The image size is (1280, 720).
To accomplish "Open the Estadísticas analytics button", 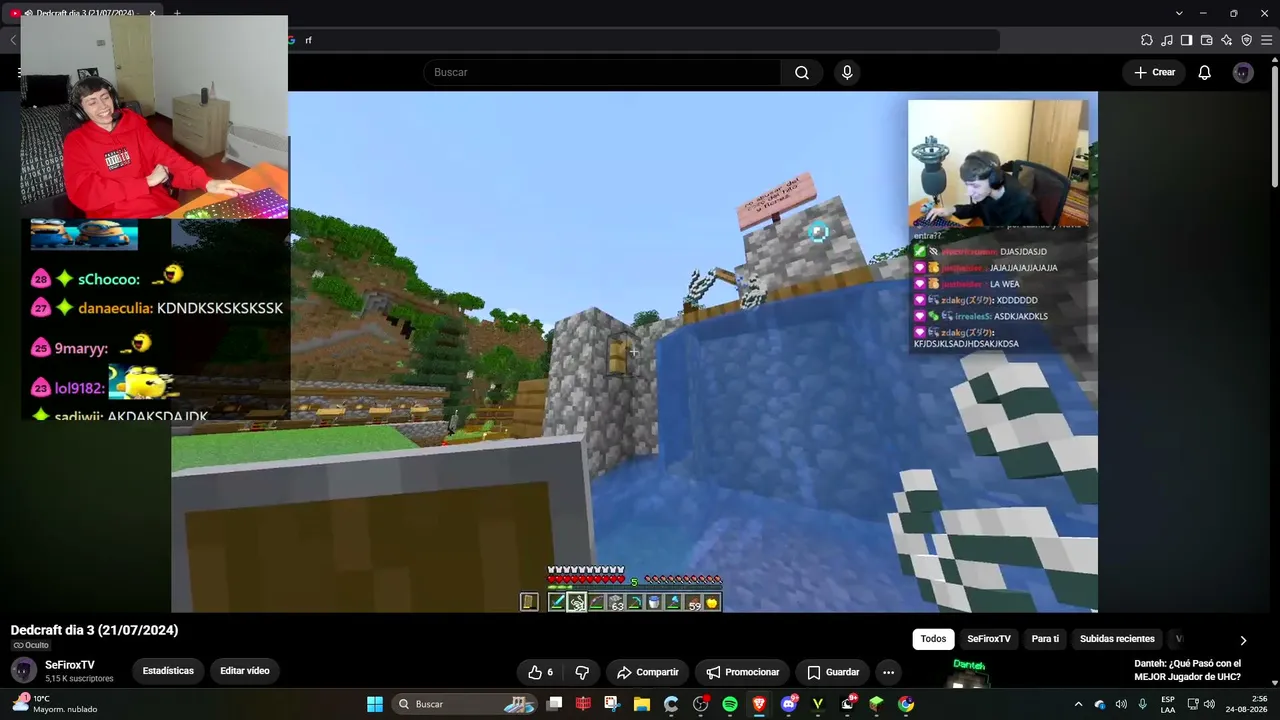I will pos(168,671).
